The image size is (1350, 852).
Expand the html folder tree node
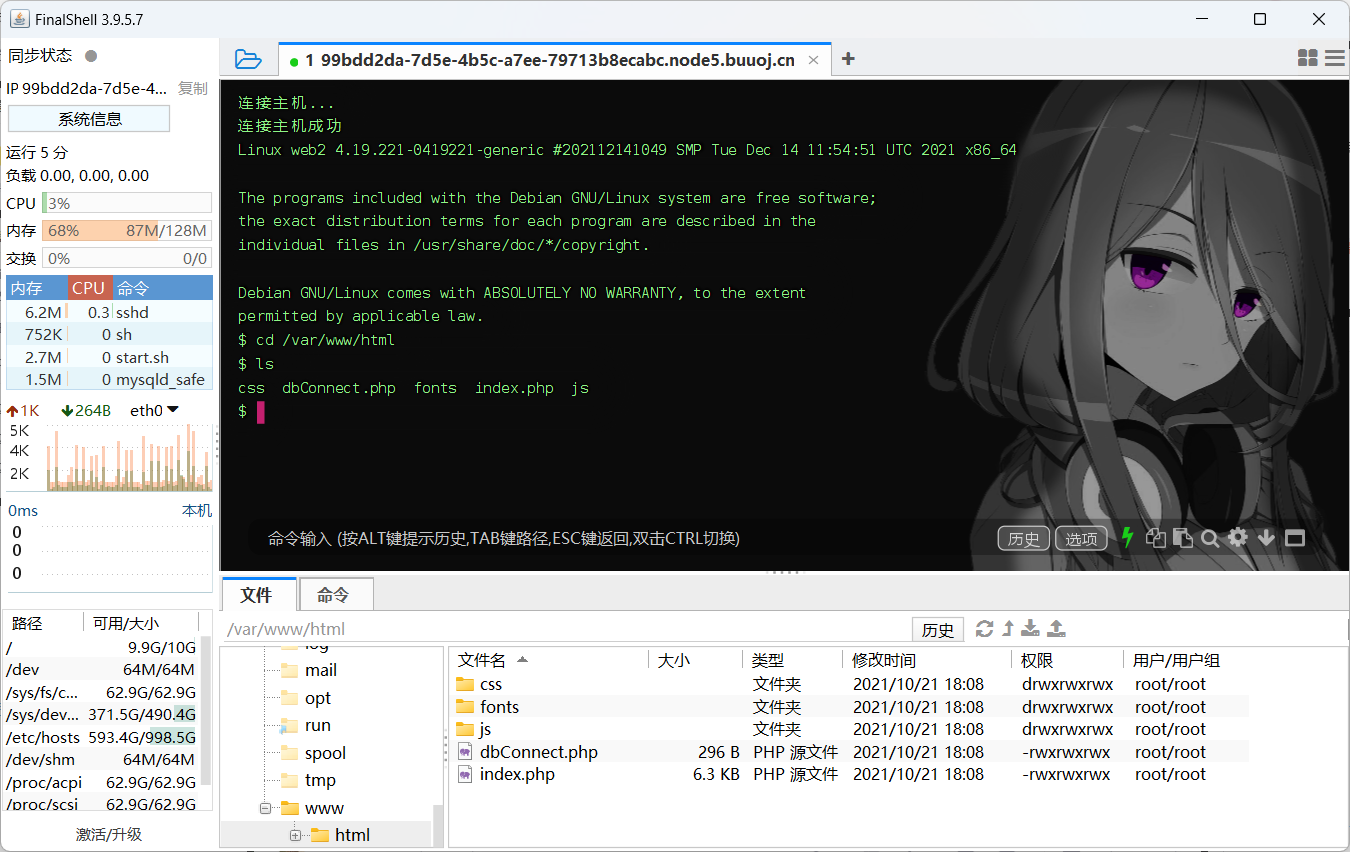click(x=295, y=835)
